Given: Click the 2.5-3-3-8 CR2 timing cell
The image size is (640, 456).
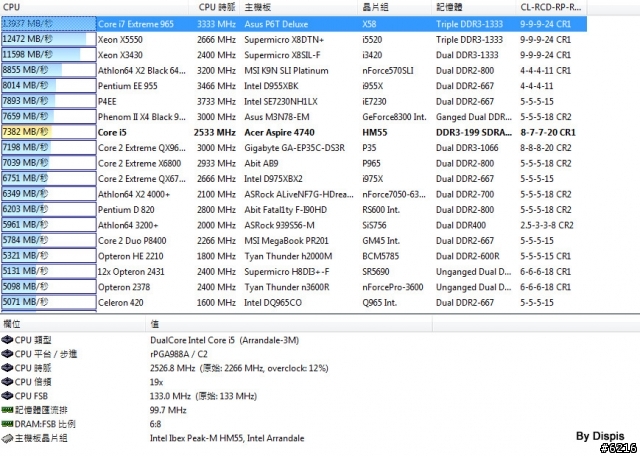Looking at the screenshot, I should tap(547, 225).
